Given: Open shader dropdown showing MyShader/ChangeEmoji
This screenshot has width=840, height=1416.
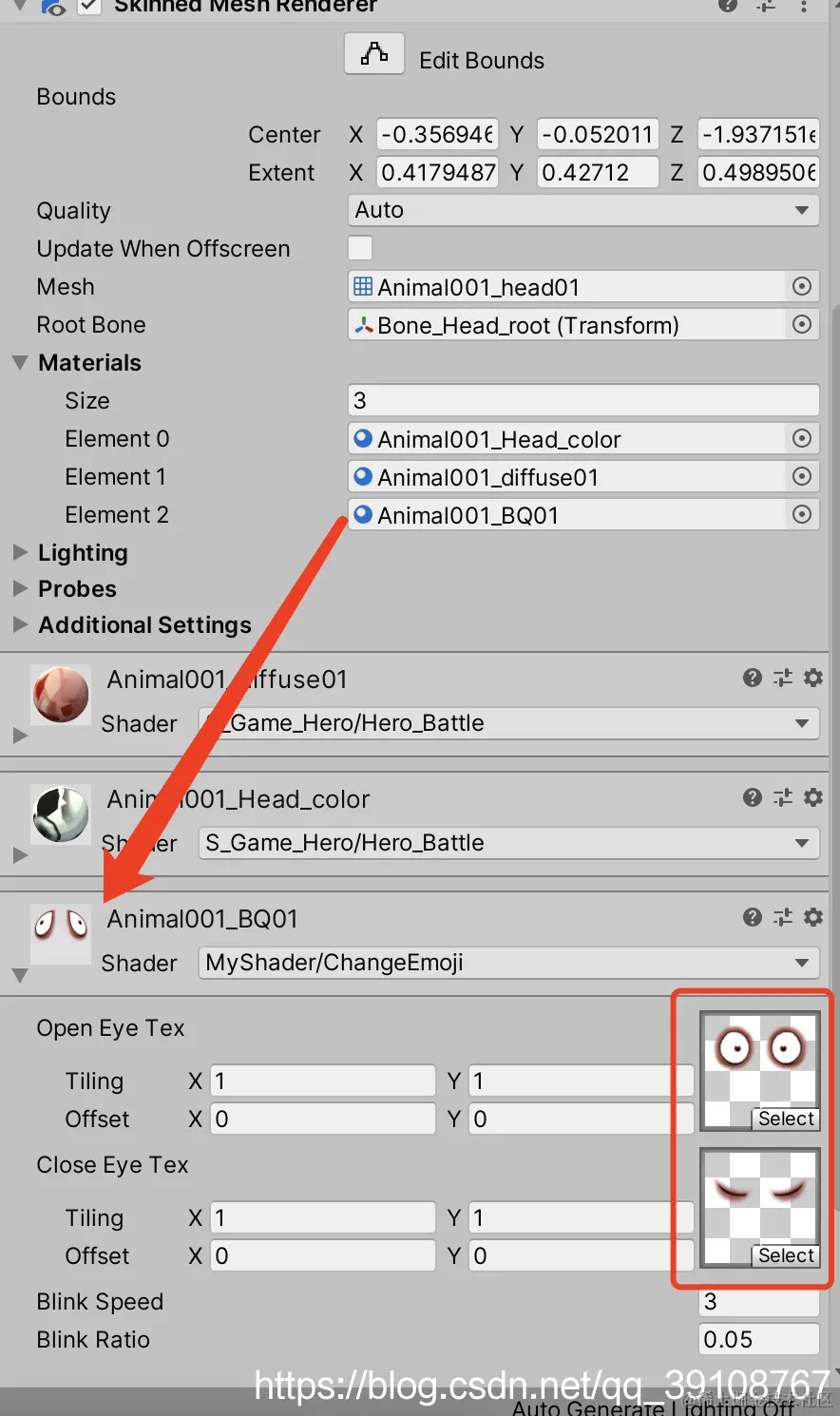Looking at the screenshot, I should pyautogui.click(x=509, y=963).
